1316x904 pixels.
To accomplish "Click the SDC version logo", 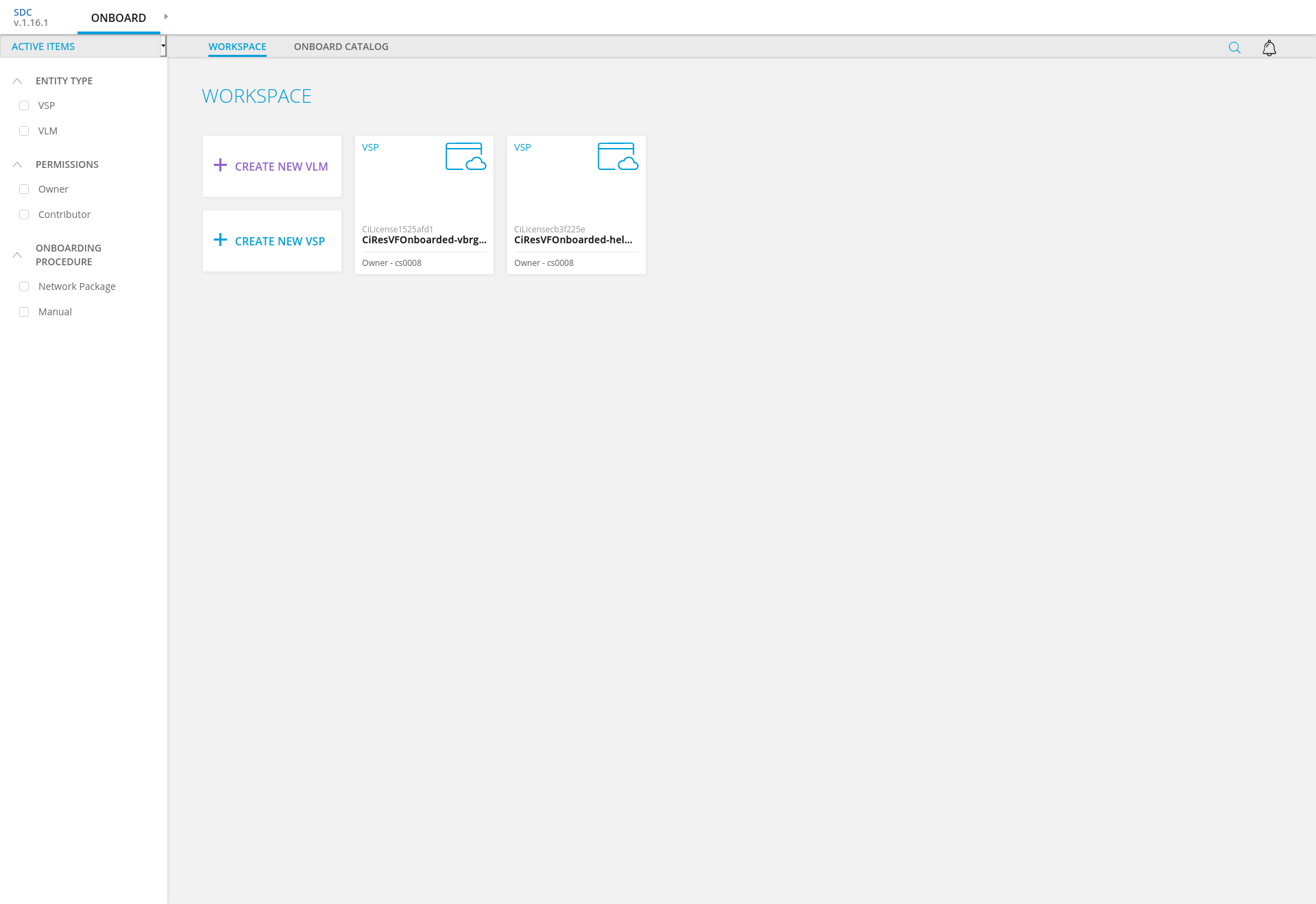I will (30, 17).
